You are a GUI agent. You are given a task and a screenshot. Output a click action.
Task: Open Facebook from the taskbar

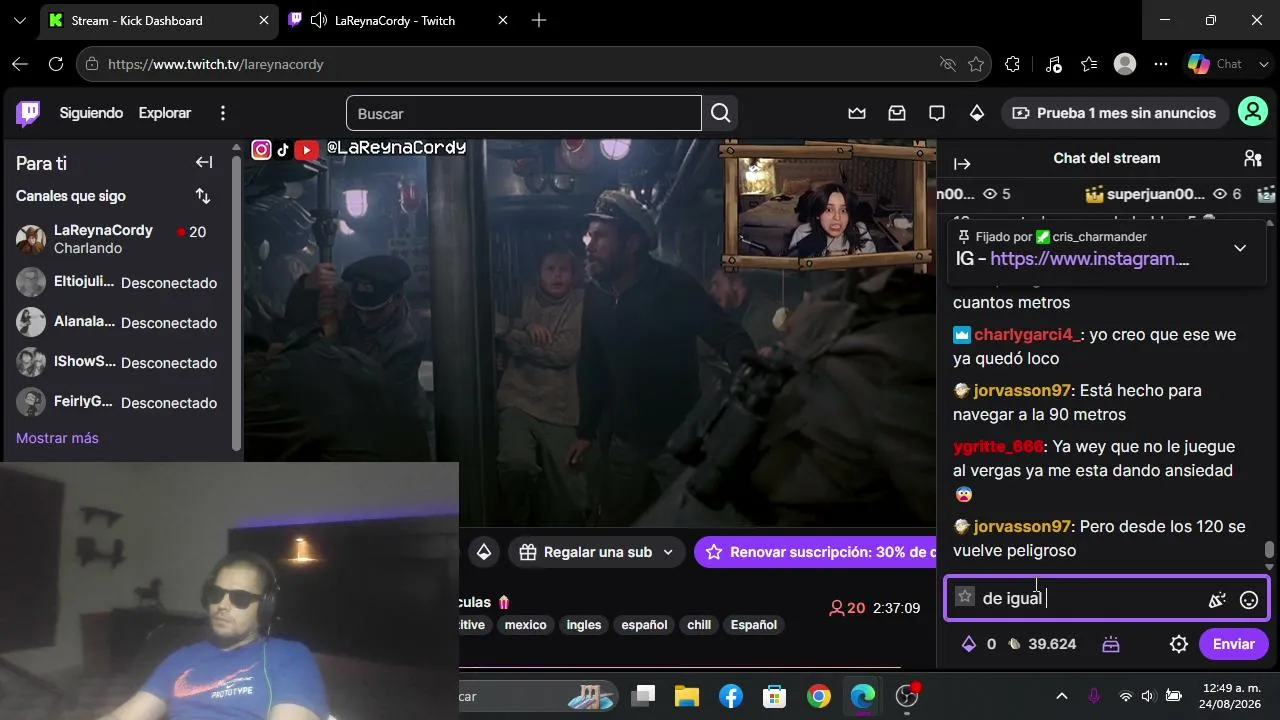[731, 695]
